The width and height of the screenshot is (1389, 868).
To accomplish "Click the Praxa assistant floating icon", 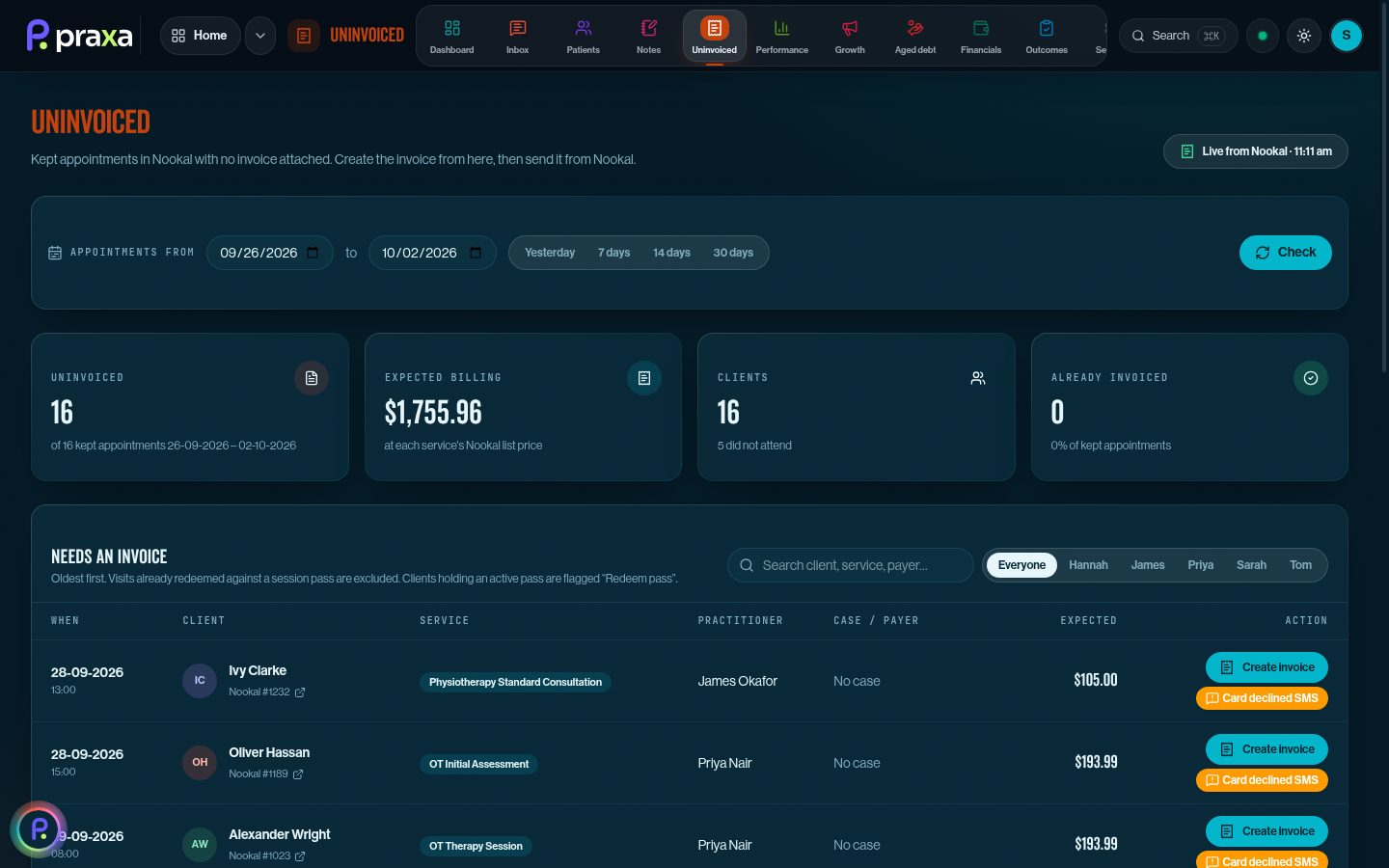I will pos(39,828).
